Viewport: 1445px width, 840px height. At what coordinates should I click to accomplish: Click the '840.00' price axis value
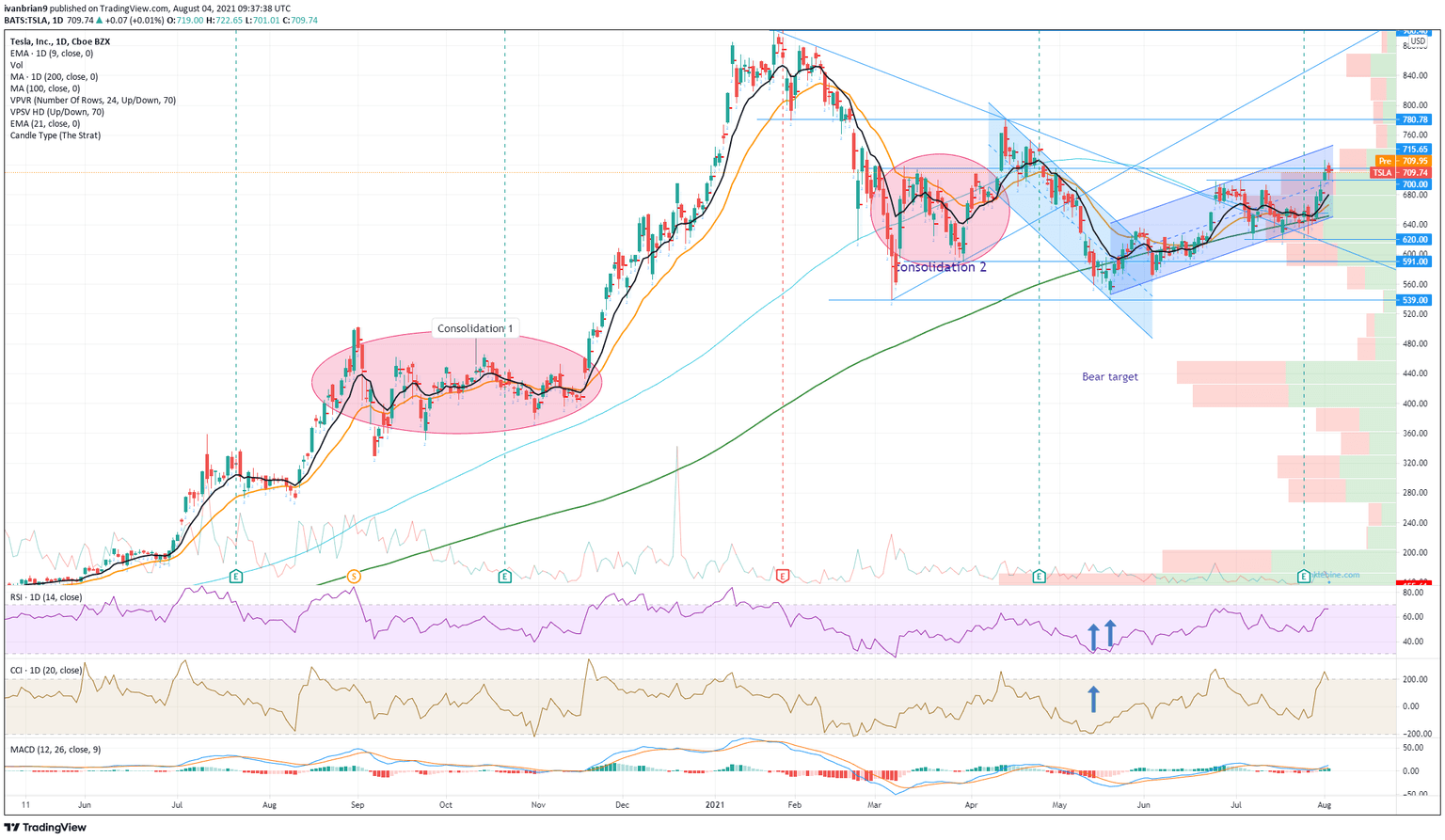(x=1416, y=75)
